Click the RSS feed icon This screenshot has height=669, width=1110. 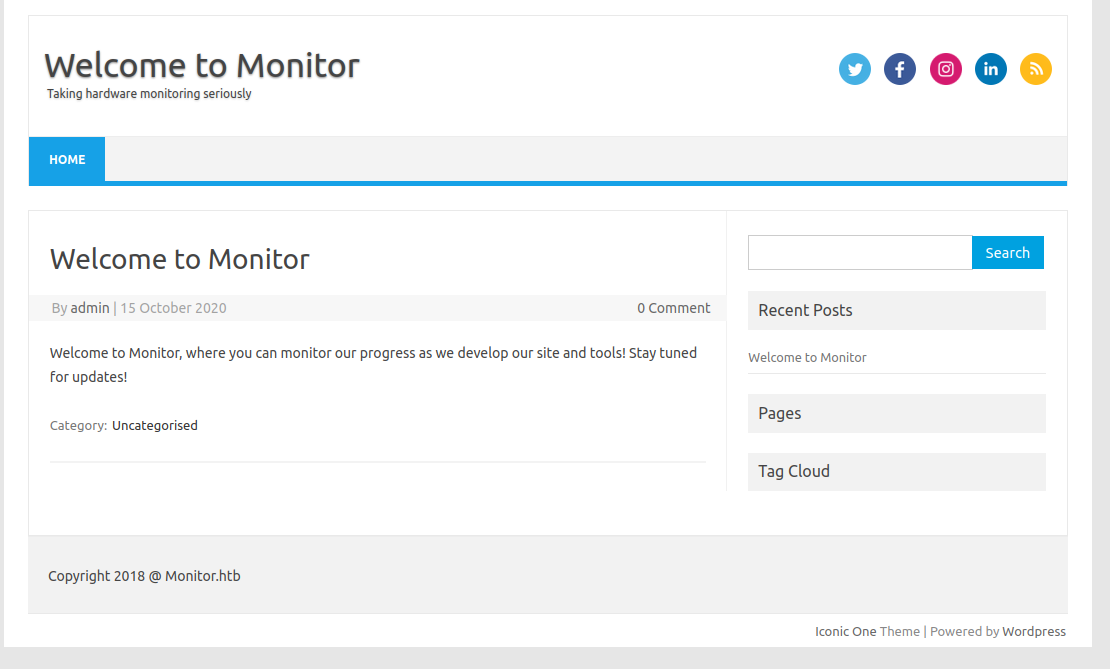pos(1036,69)
